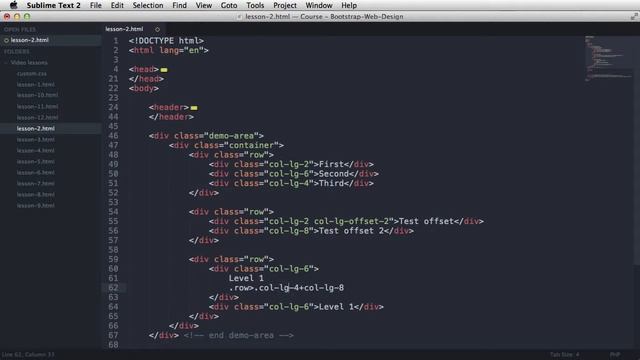The image size is (640, 360).
Task: Open lesson-4.html in the sidebar
Action: (36, 151)
